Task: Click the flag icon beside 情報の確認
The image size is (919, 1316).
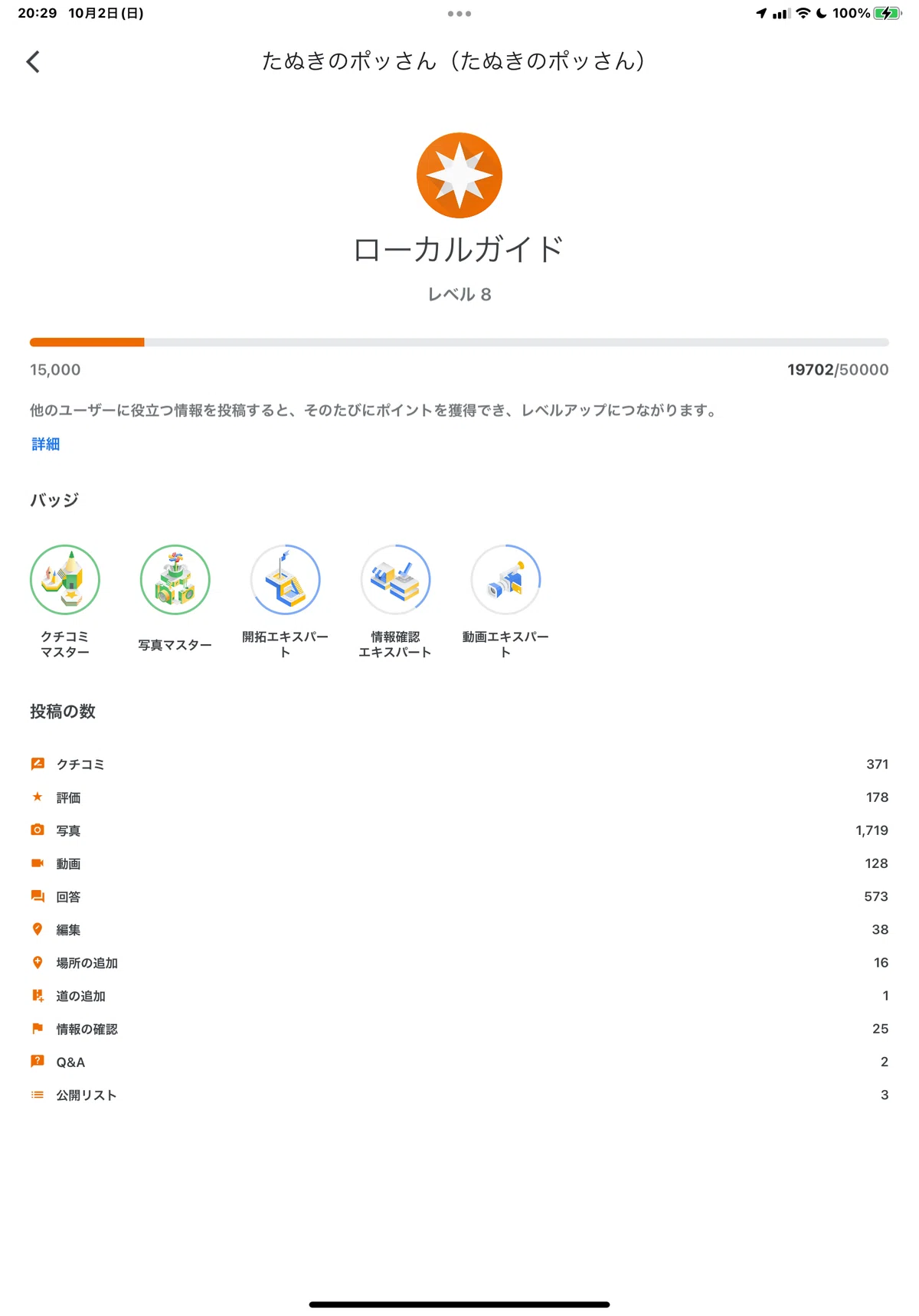Action: click(38, 1029)
